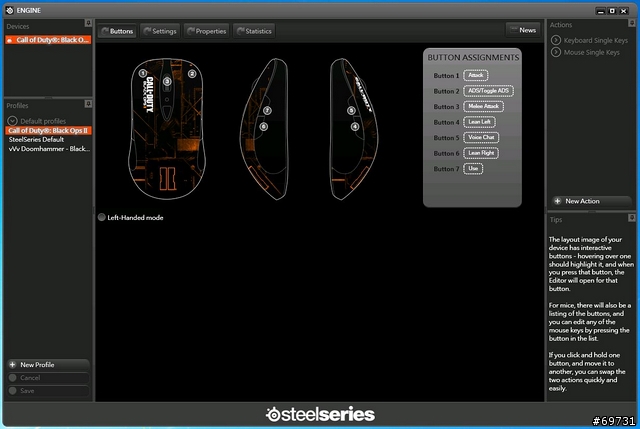The image size is (640, 429).
Task: Select scroll wheel button 3 marker
Action: click(167, 81)
